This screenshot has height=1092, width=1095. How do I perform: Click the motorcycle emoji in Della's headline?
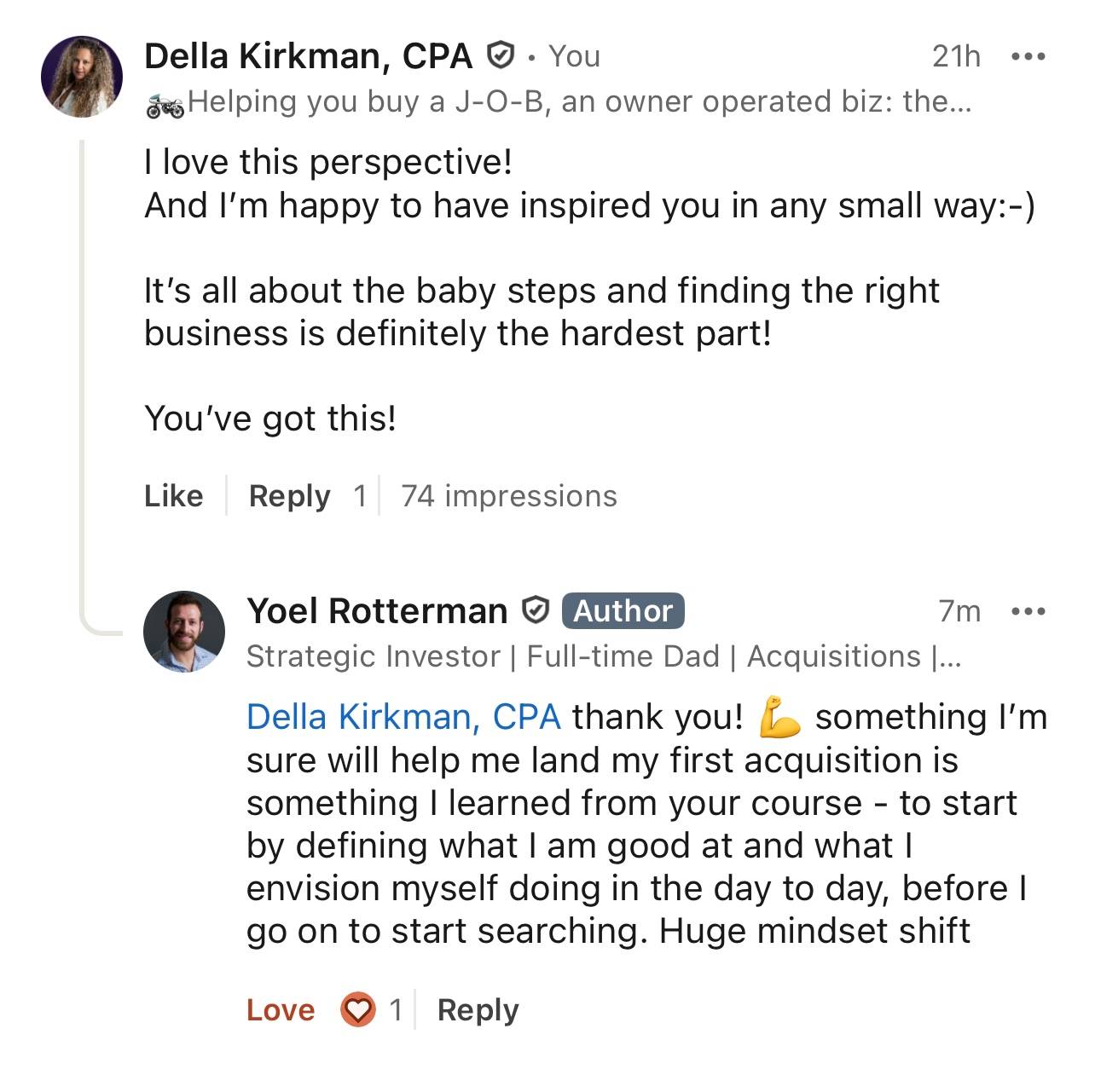[x=165, y=105]
